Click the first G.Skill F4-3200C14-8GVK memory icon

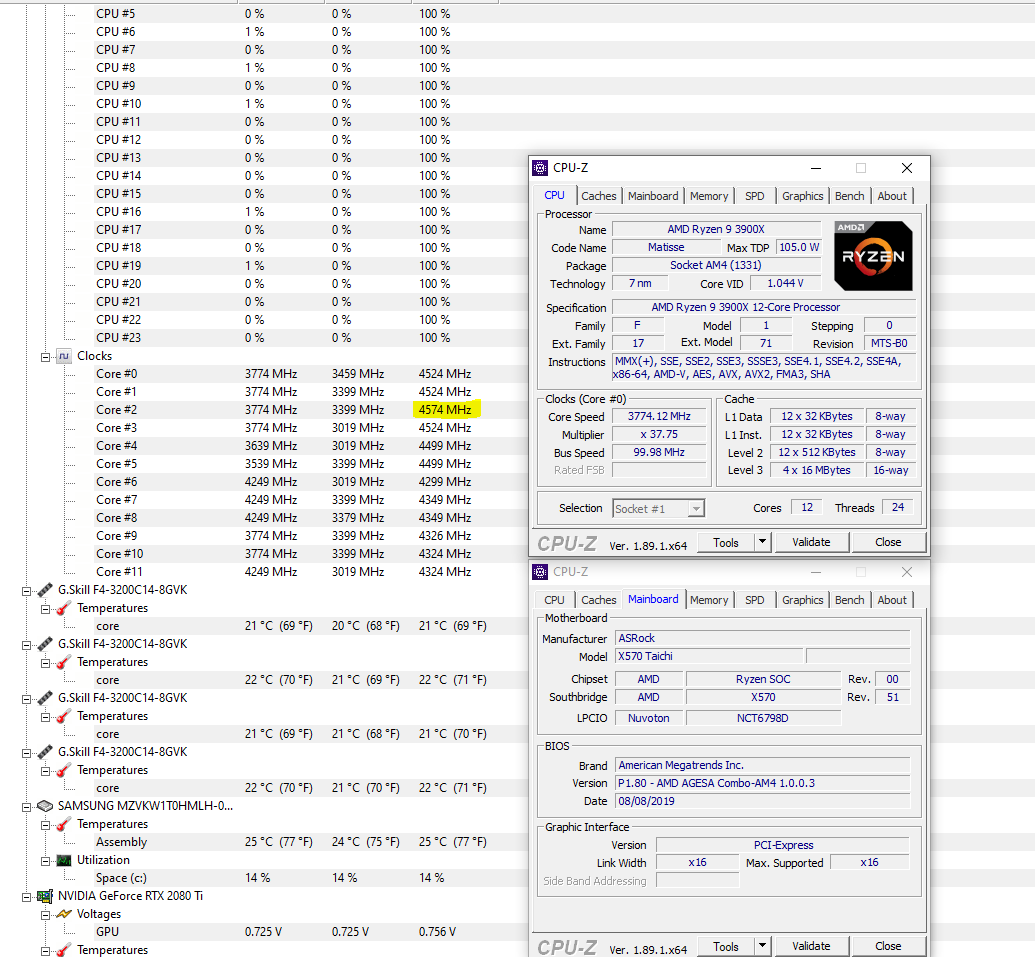point(45,589)
